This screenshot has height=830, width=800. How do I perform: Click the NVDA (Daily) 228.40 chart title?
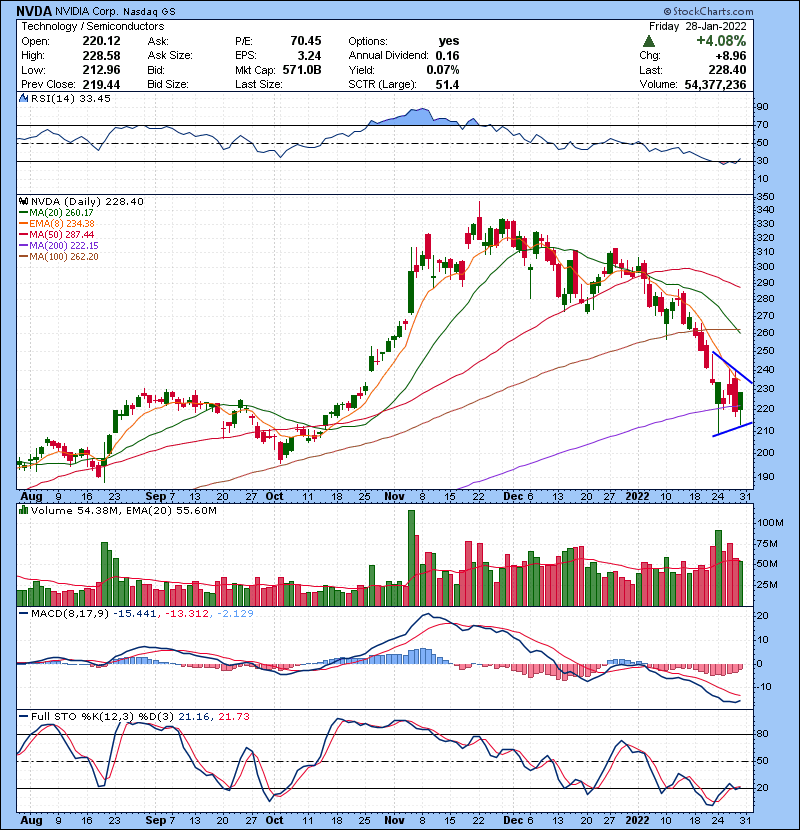pos(87,201)
